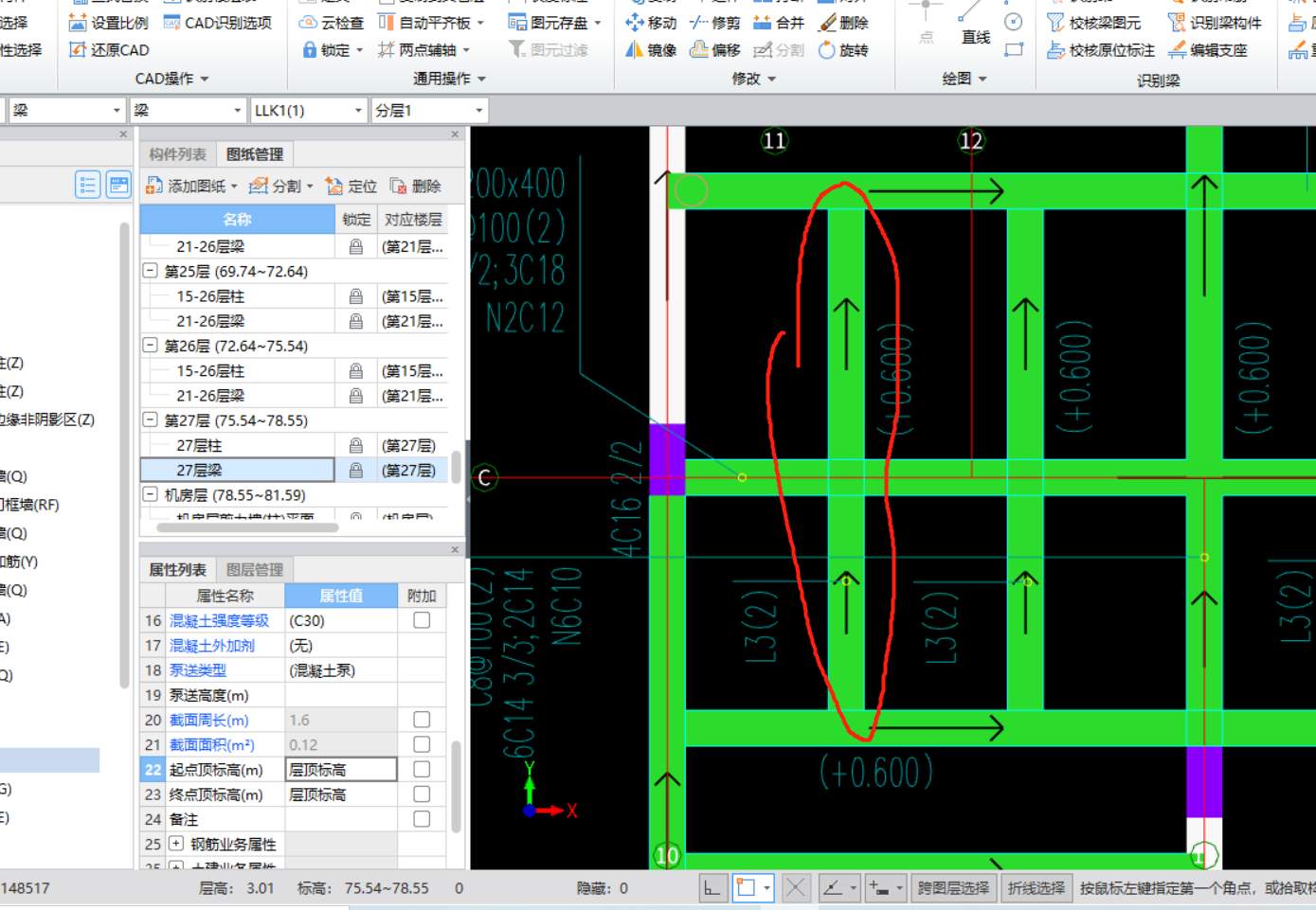1316x910 pixels.
Task: Click 识别梁构件 tool
Action: pyautogui.click(x=1215, y=23)
